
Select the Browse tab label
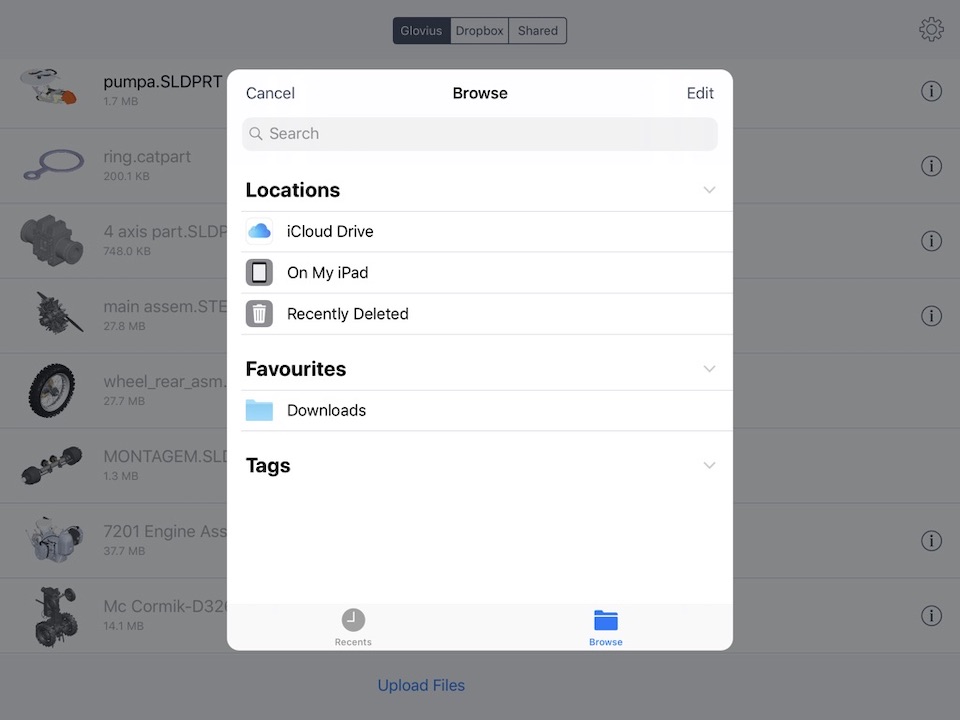coord(606,642)
